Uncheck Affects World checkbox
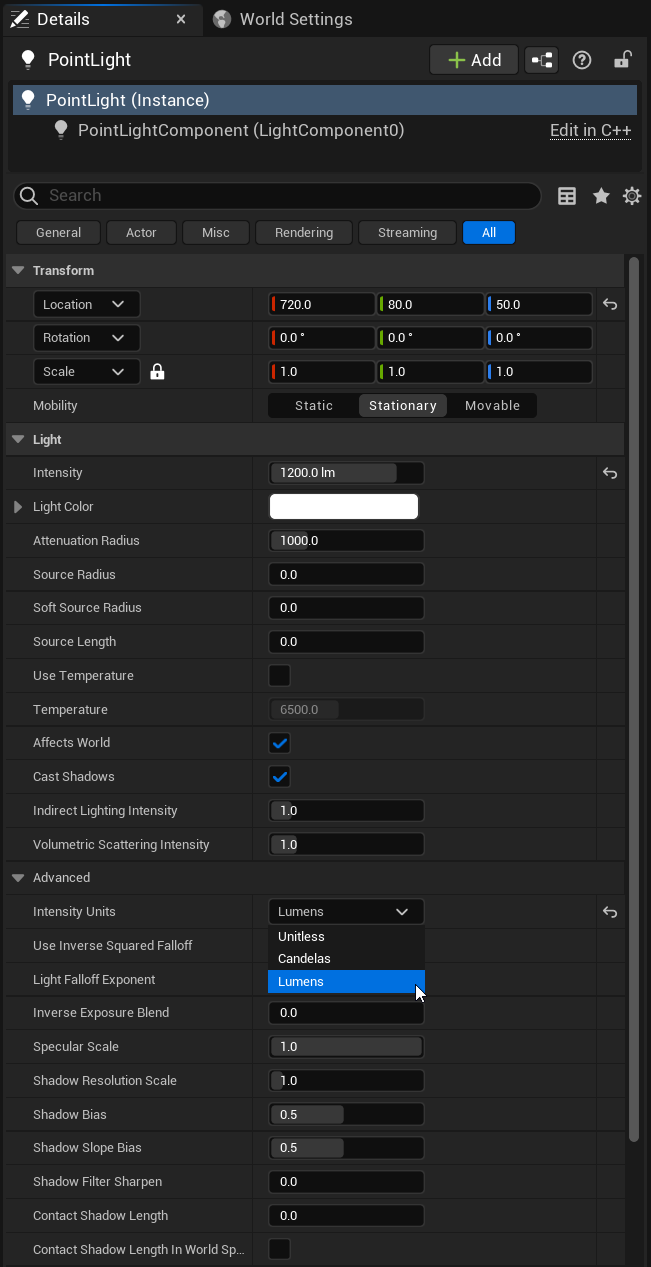This screenshot has width=651, height=1267. click(280, 743)
